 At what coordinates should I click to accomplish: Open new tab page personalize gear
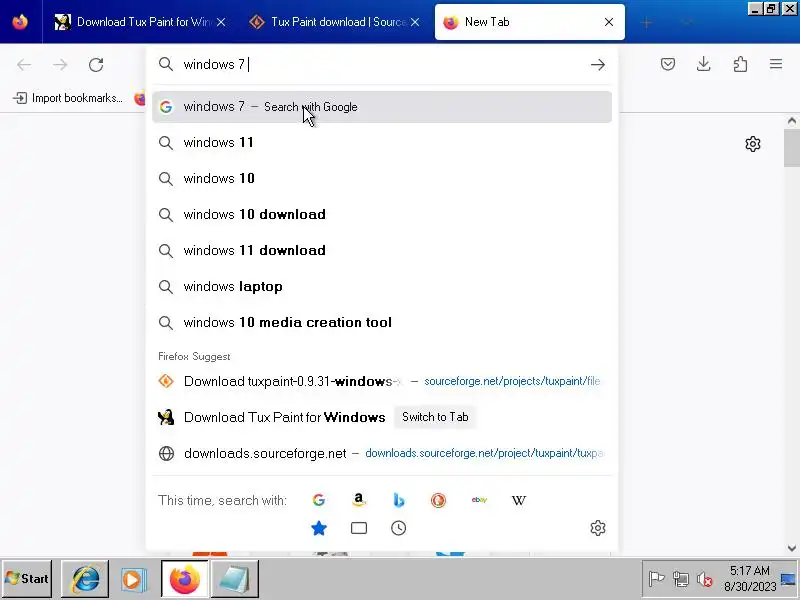click(753, 144)
